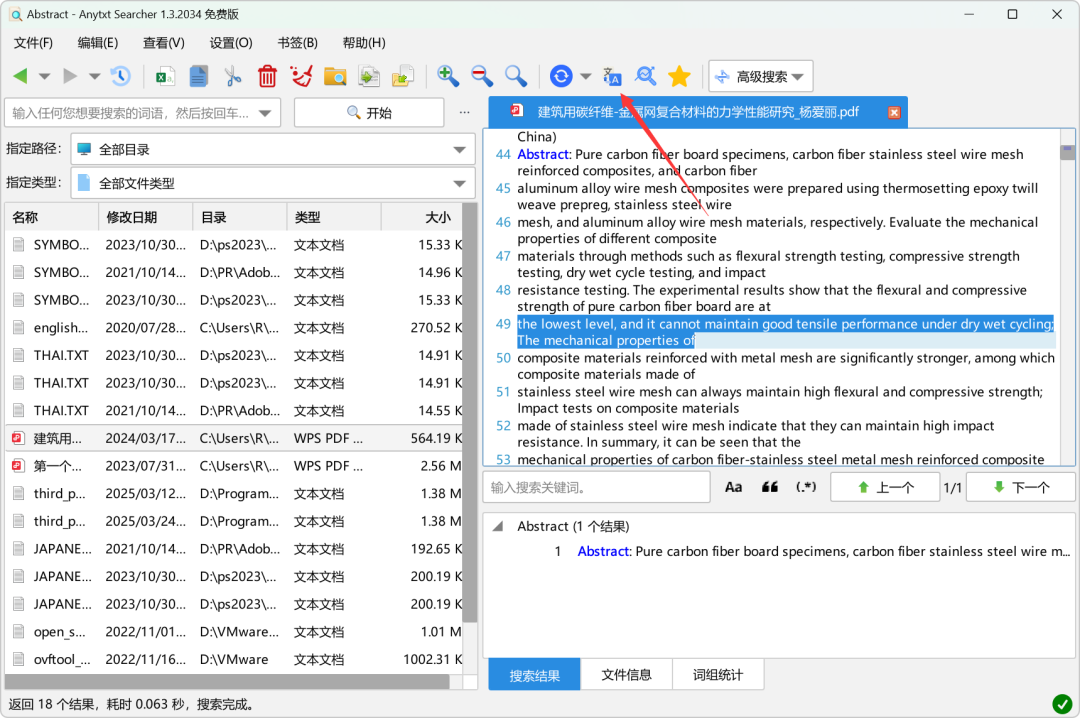Click the copy-file-to icon
This screenshot has width=1080, height=718.
tap(369, 76)
